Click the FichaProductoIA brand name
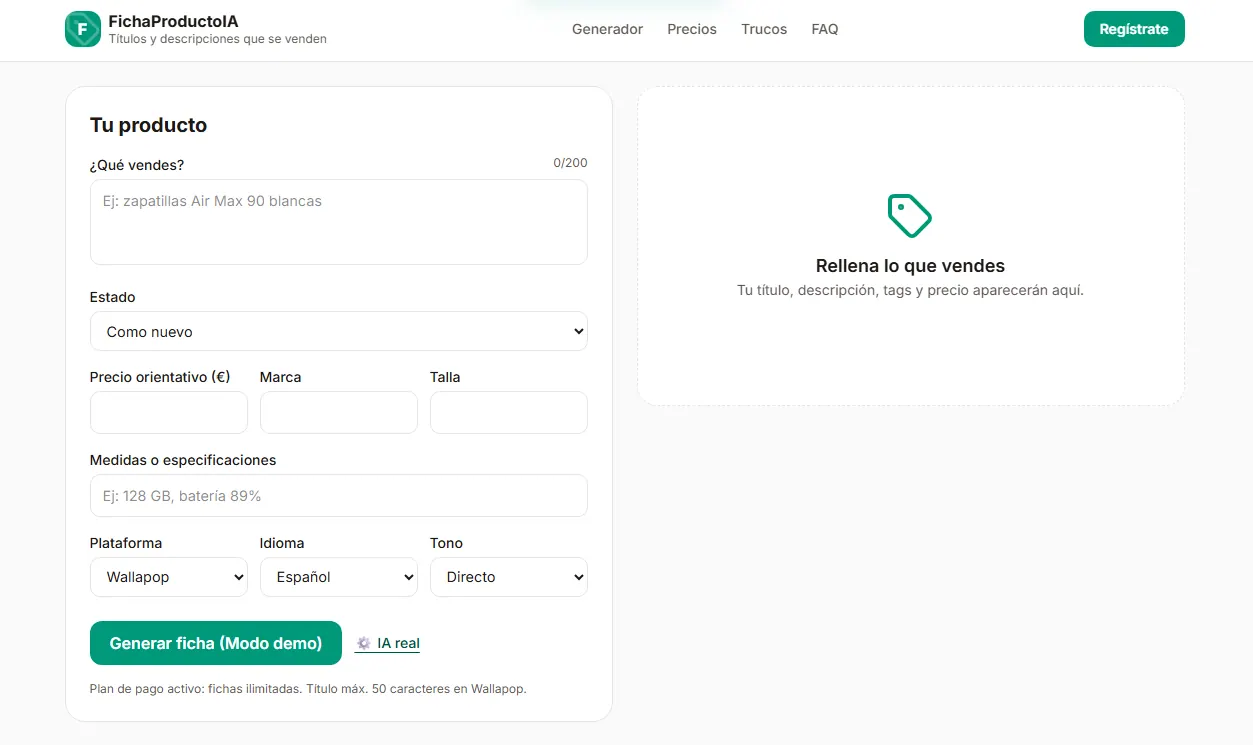 click(173, 21)
